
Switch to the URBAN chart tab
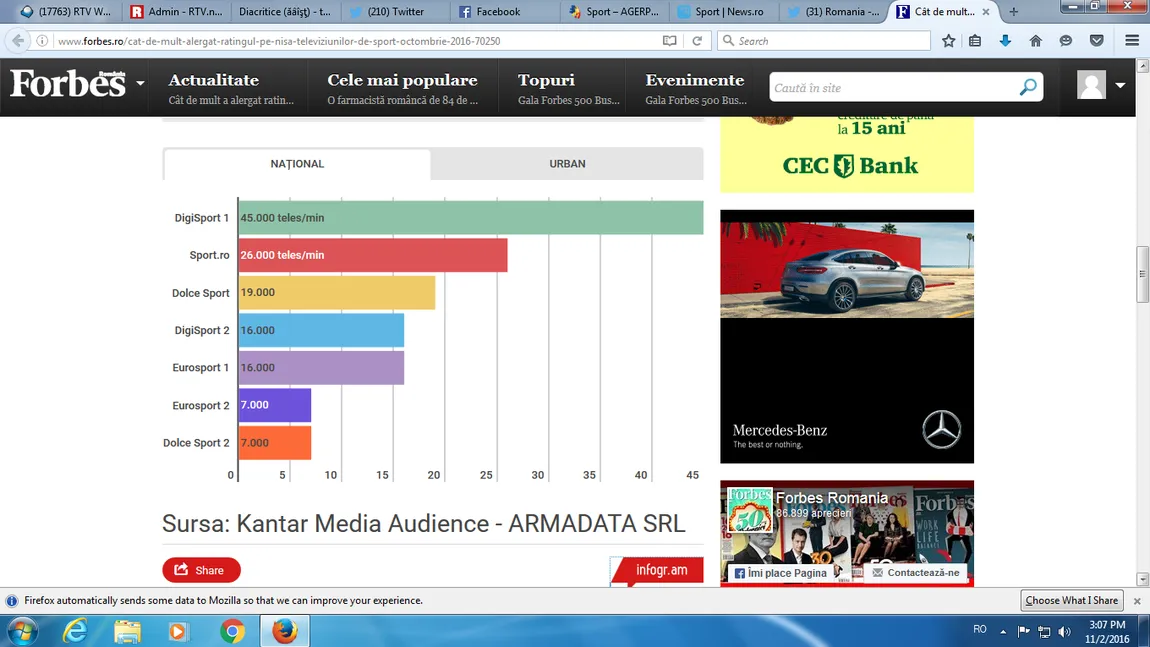click(567, 164)
